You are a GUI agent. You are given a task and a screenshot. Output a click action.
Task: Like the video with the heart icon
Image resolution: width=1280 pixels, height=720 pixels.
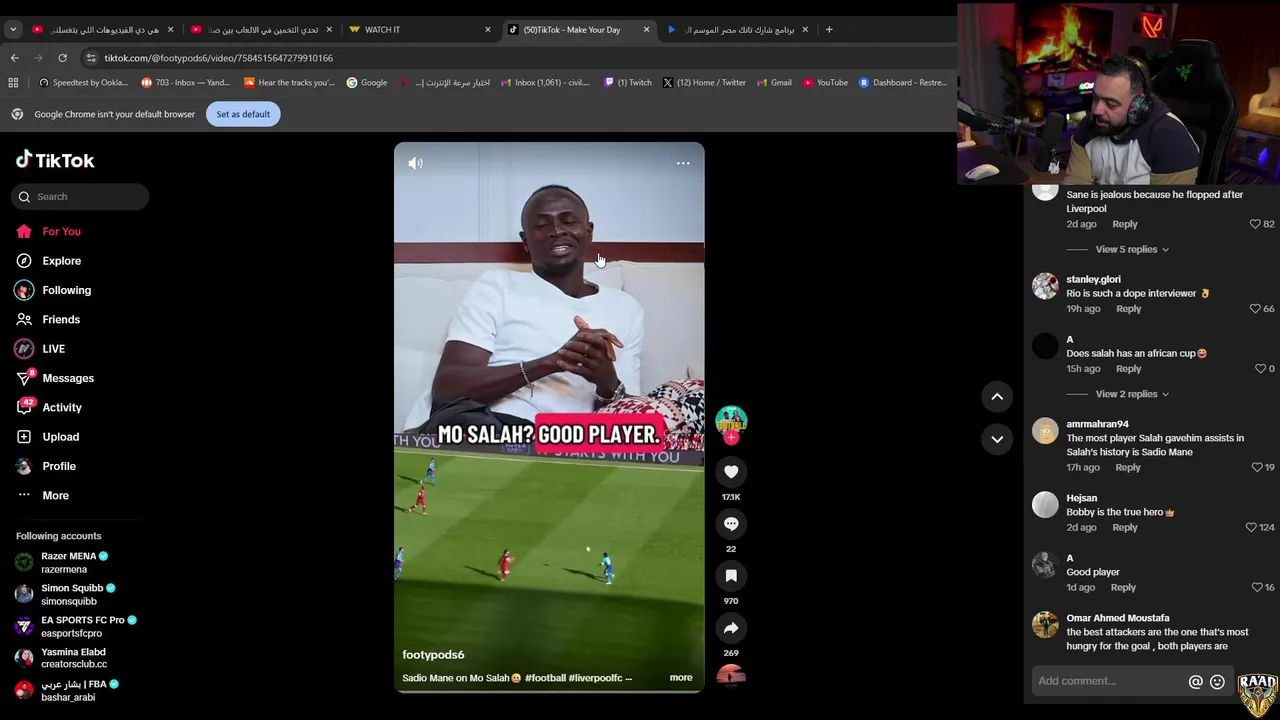coord(731,472)
